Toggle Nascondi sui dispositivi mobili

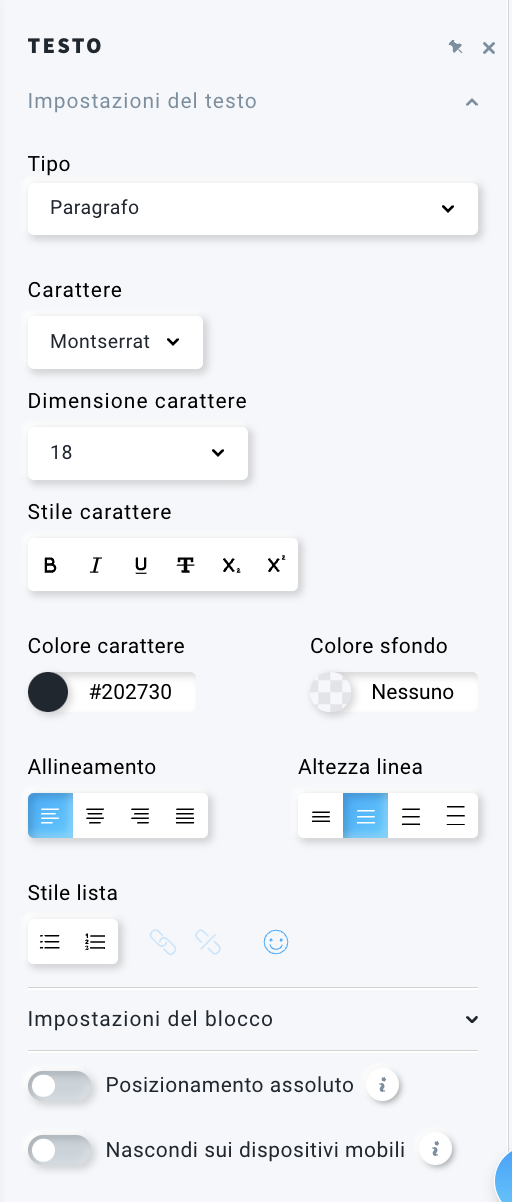click(59, 1151)
